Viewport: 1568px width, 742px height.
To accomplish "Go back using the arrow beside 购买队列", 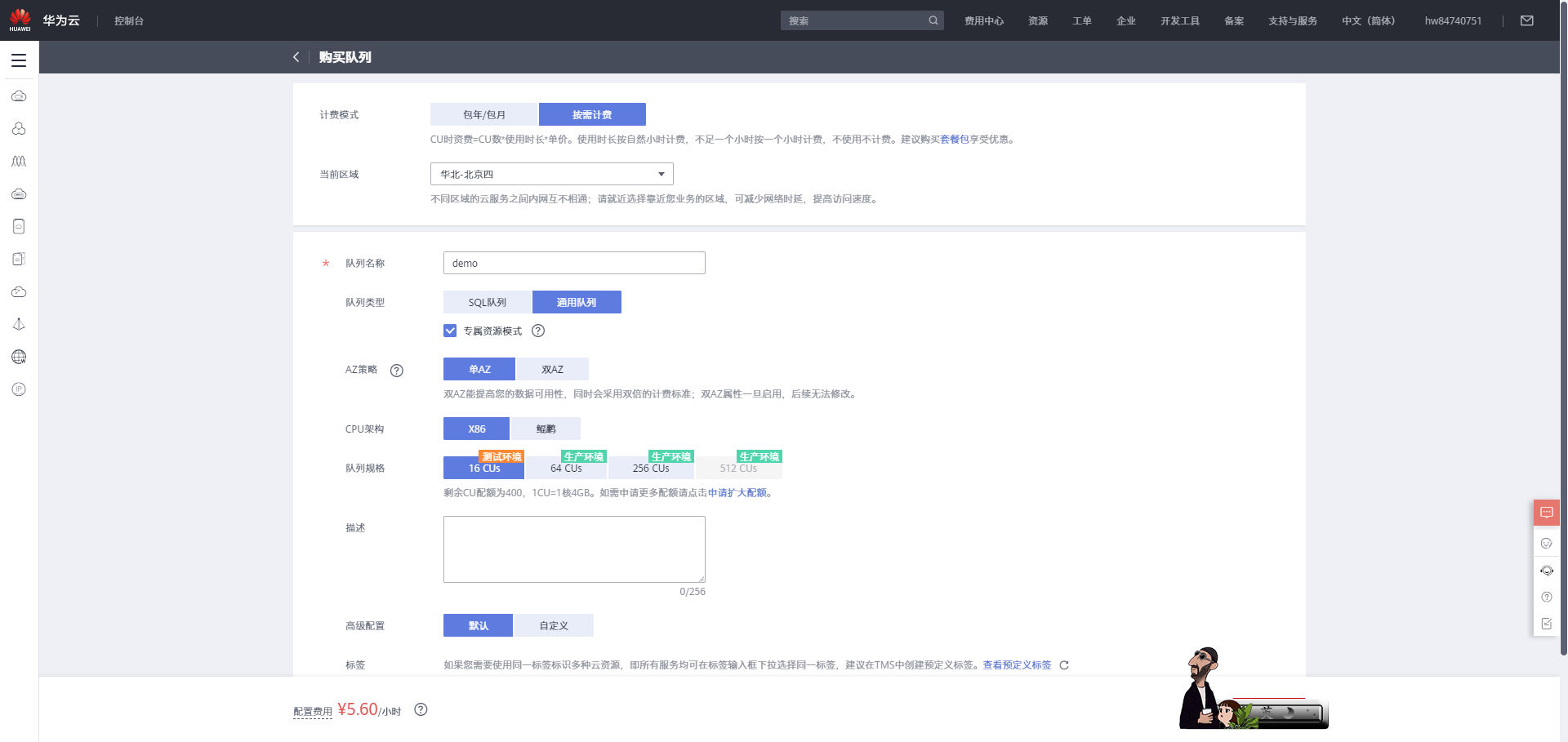I will click(296, 57).
